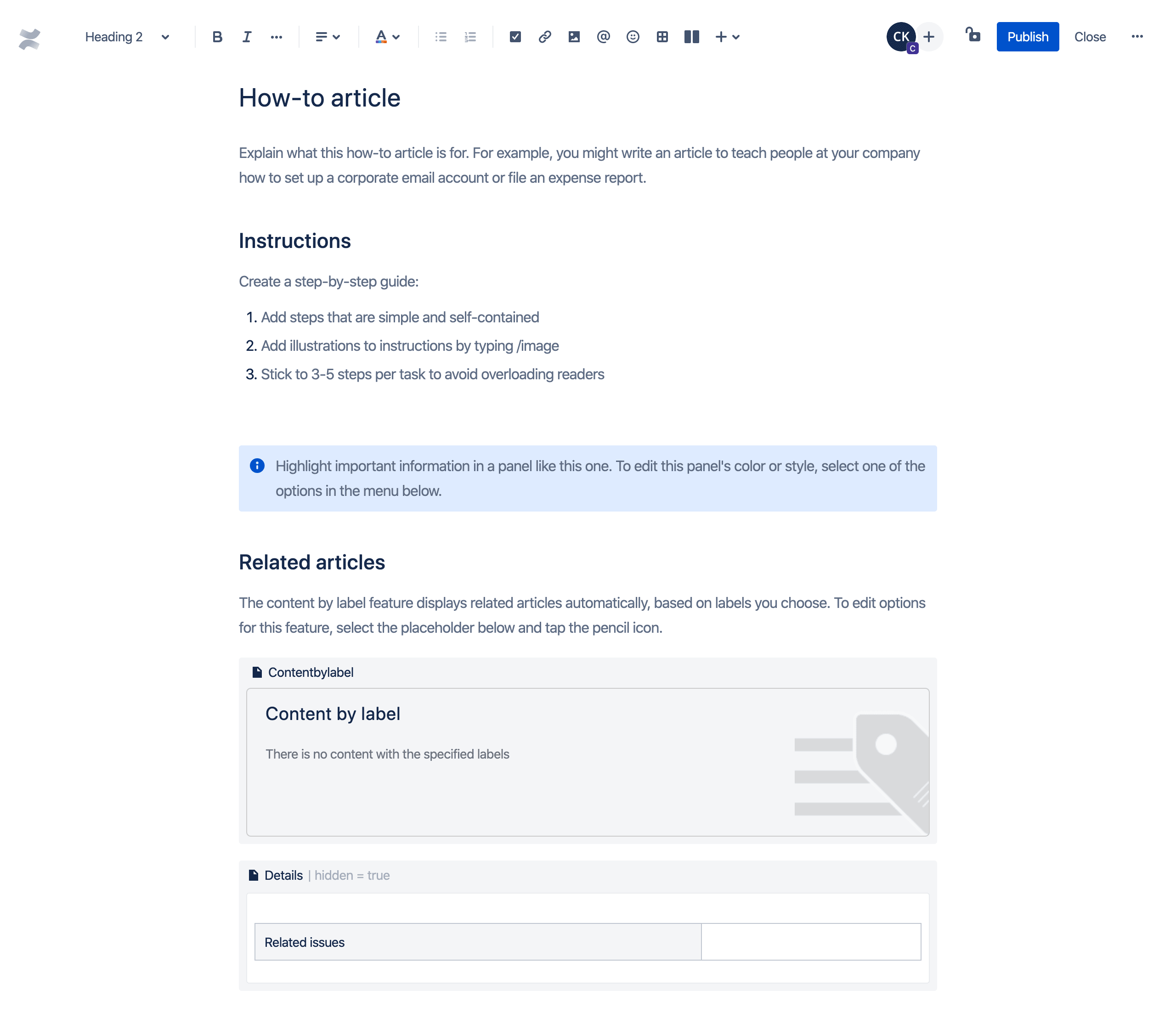Click the bulleted list icon
The width and height of the screenshot is (1176, 1035).
coord(441,37)
